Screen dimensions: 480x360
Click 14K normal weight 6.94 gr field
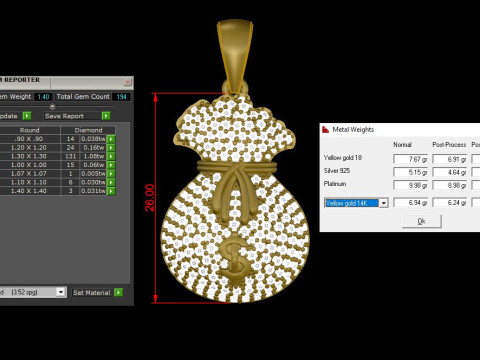411,202
